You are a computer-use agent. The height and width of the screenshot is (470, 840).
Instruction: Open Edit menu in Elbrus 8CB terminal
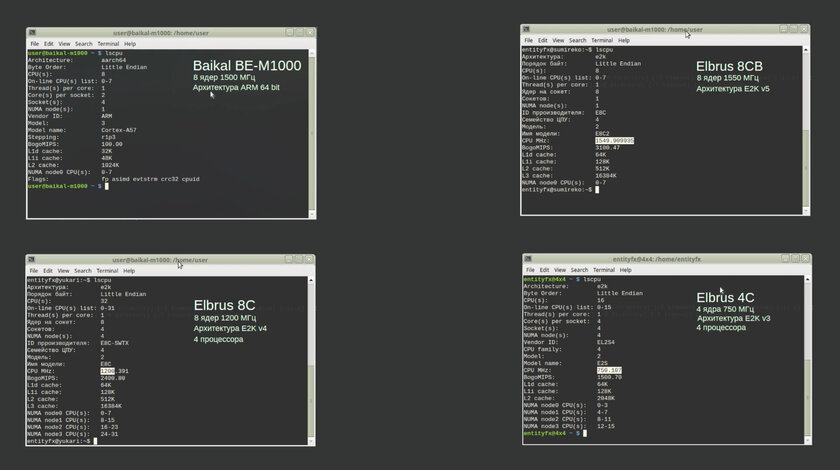(543, 40)
